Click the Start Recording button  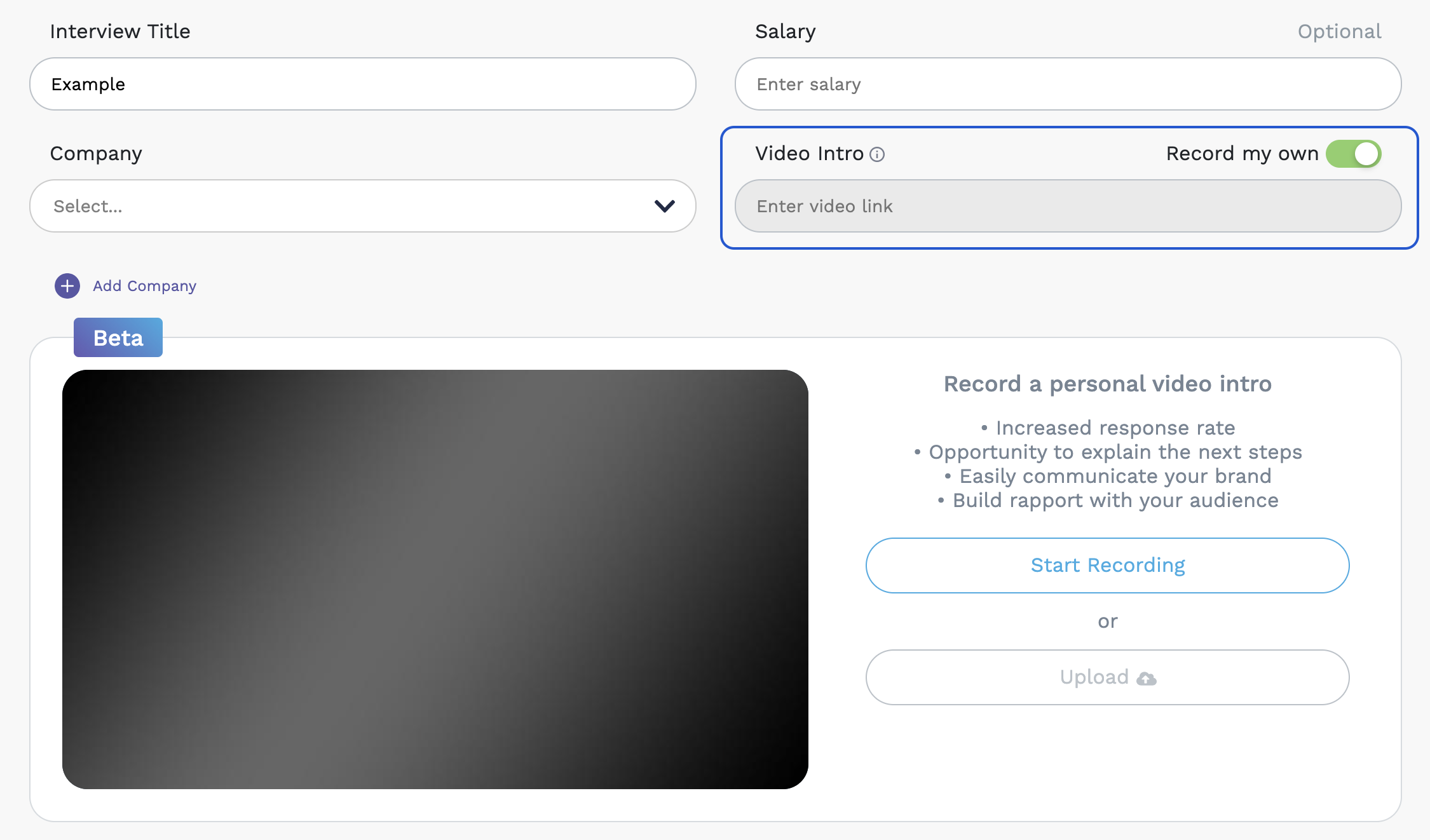click(x=1107, y=565)
